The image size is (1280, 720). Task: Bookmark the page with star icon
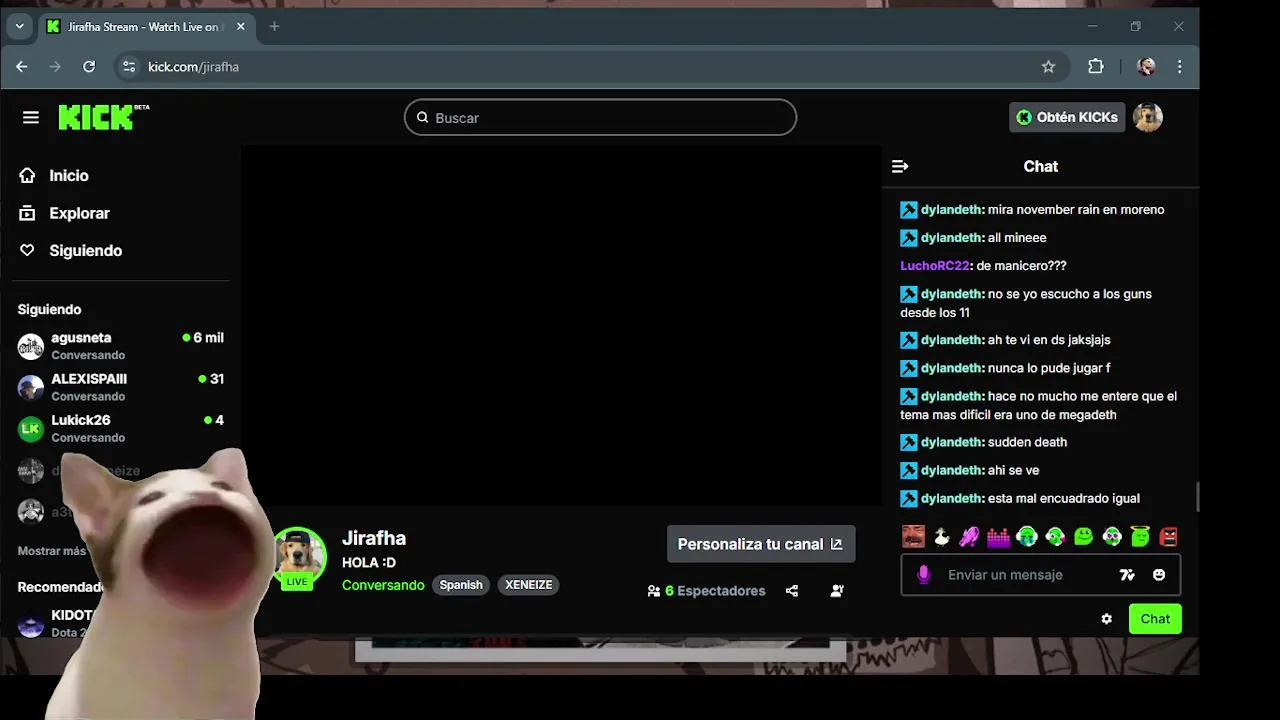pyautogui.click(x=1048, y=67)
